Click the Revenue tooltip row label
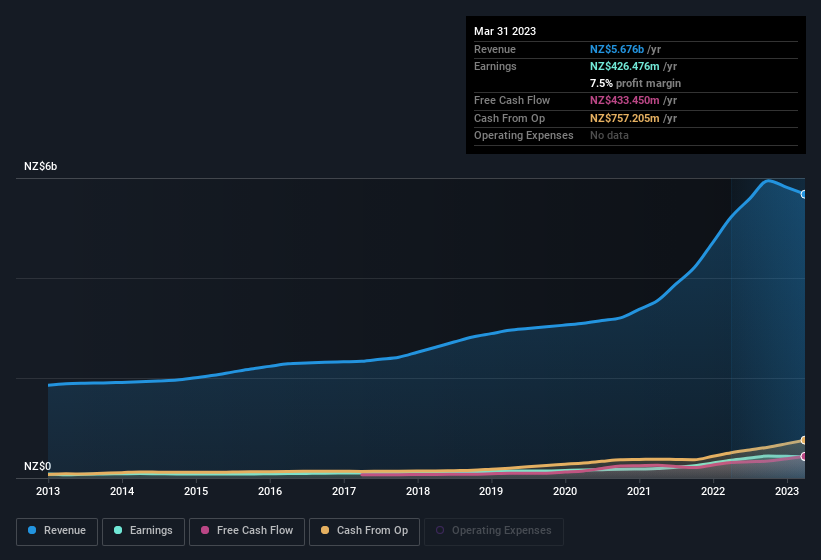Screen dimensions: 821x560 click(495, 49)
